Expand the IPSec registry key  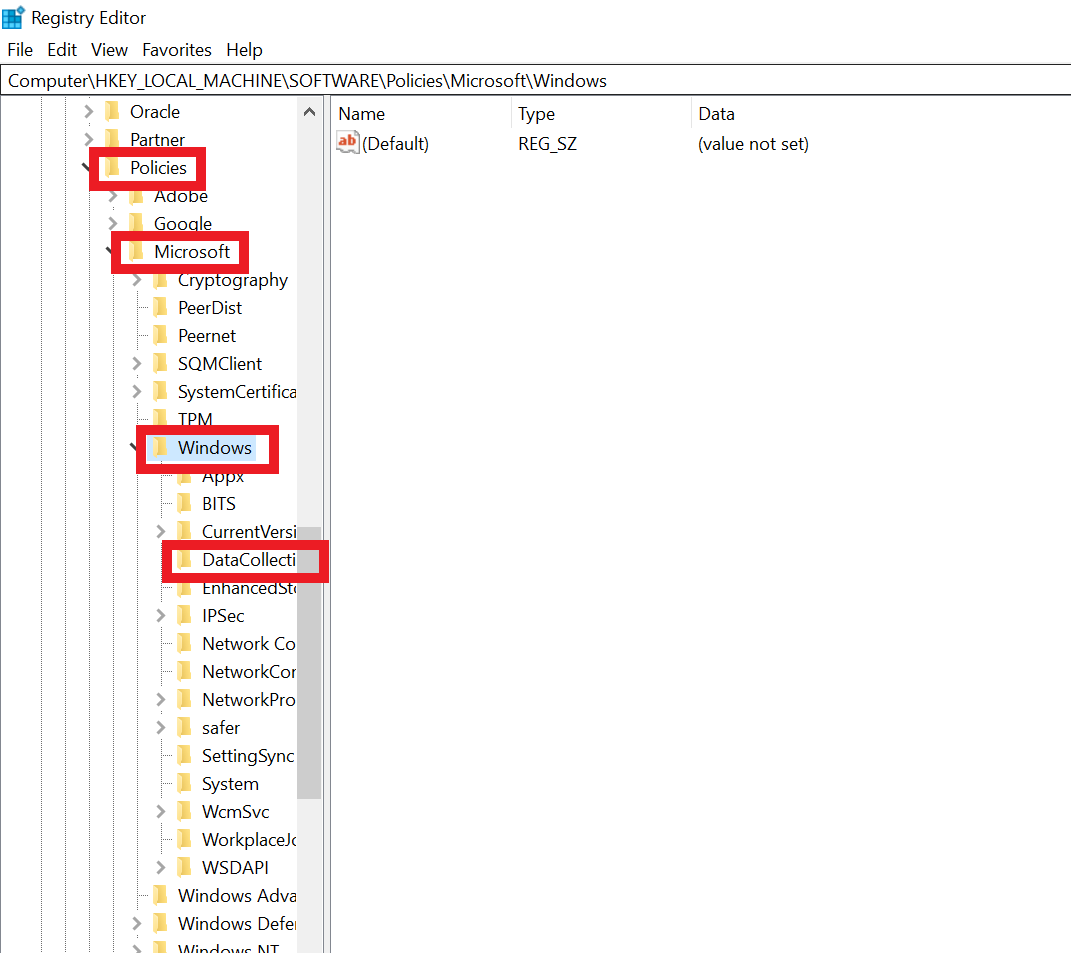pos(161,615)
